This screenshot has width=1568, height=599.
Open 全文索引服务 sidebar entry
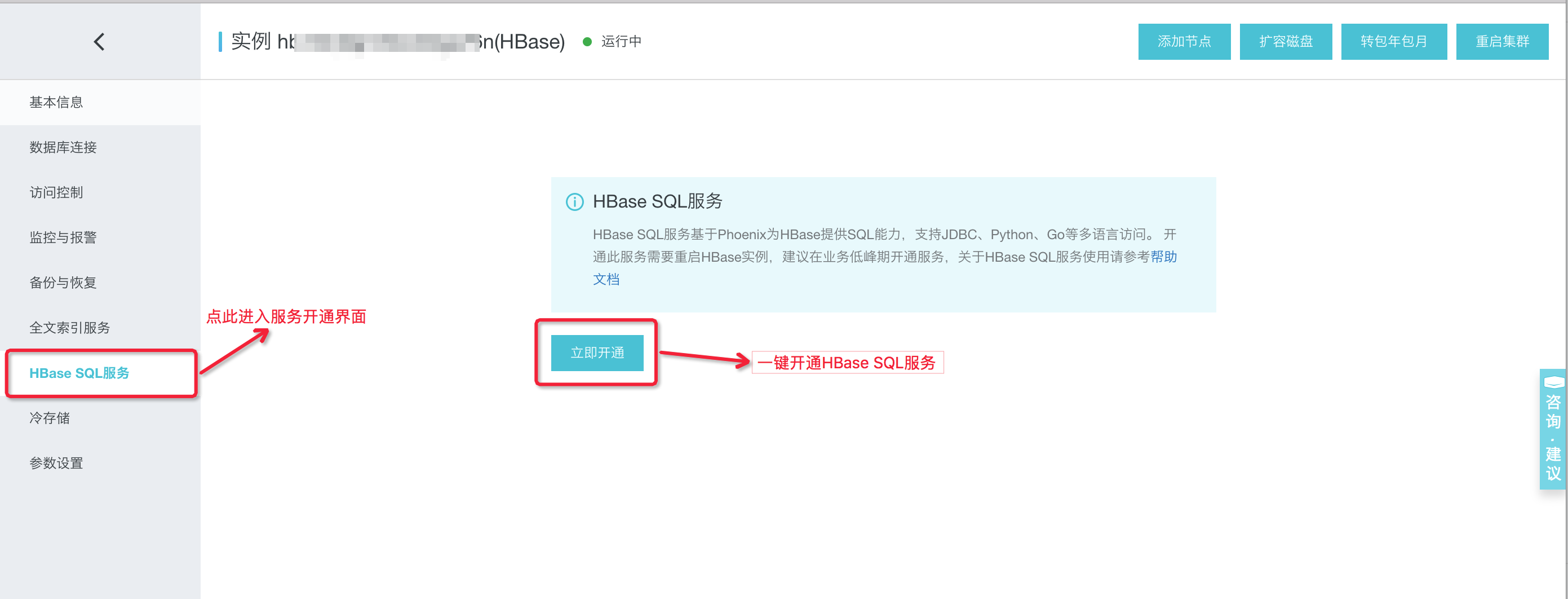point(100,328)
